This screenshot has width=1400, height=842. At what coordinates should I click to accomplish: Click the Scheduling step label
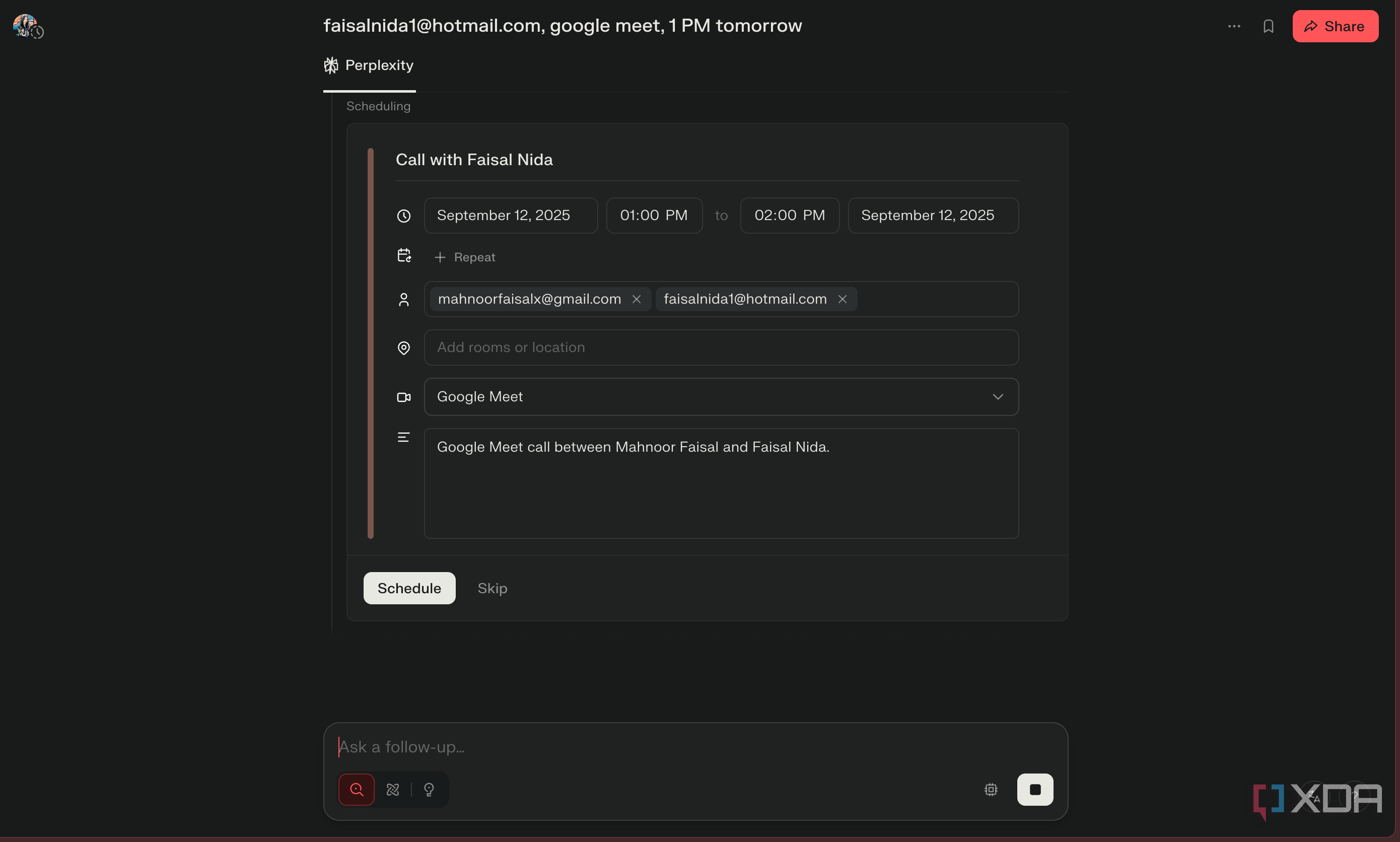coord(378,106)
